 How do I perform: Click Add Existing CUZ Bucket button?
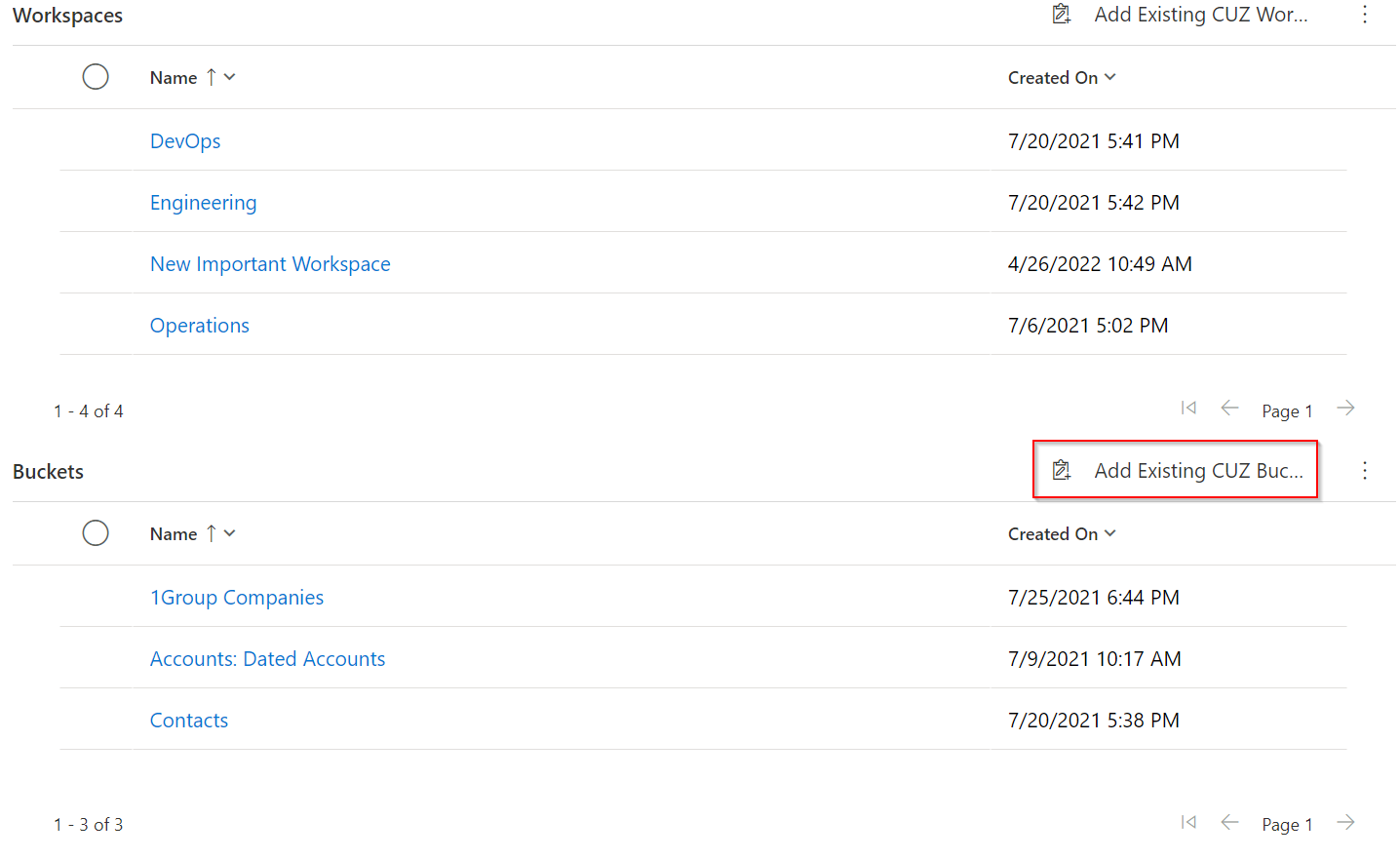click(x=1176, y=471)
